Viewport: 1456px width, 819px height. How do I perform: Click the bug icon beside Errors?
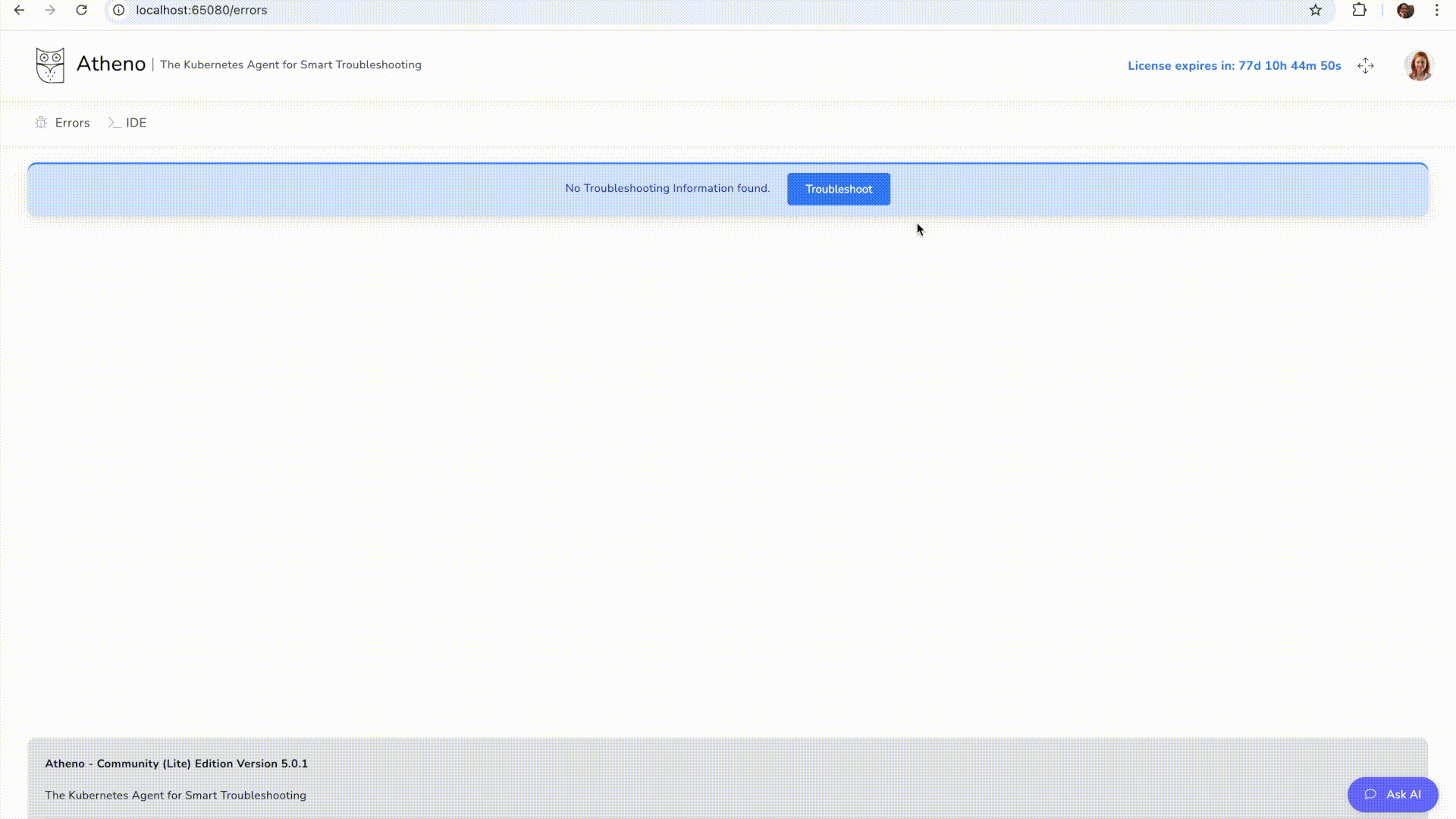pyautogui.click(x=41, y=123)
